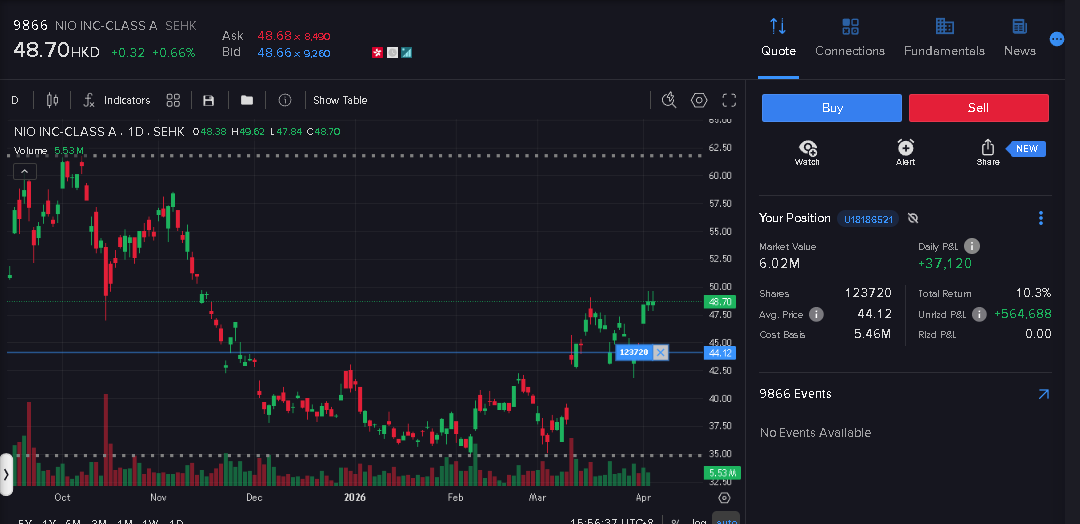This screenshot has height=524, width=1080.
Task: Click the 48.70 HKD last price
Action: click(x=56, y=50)
